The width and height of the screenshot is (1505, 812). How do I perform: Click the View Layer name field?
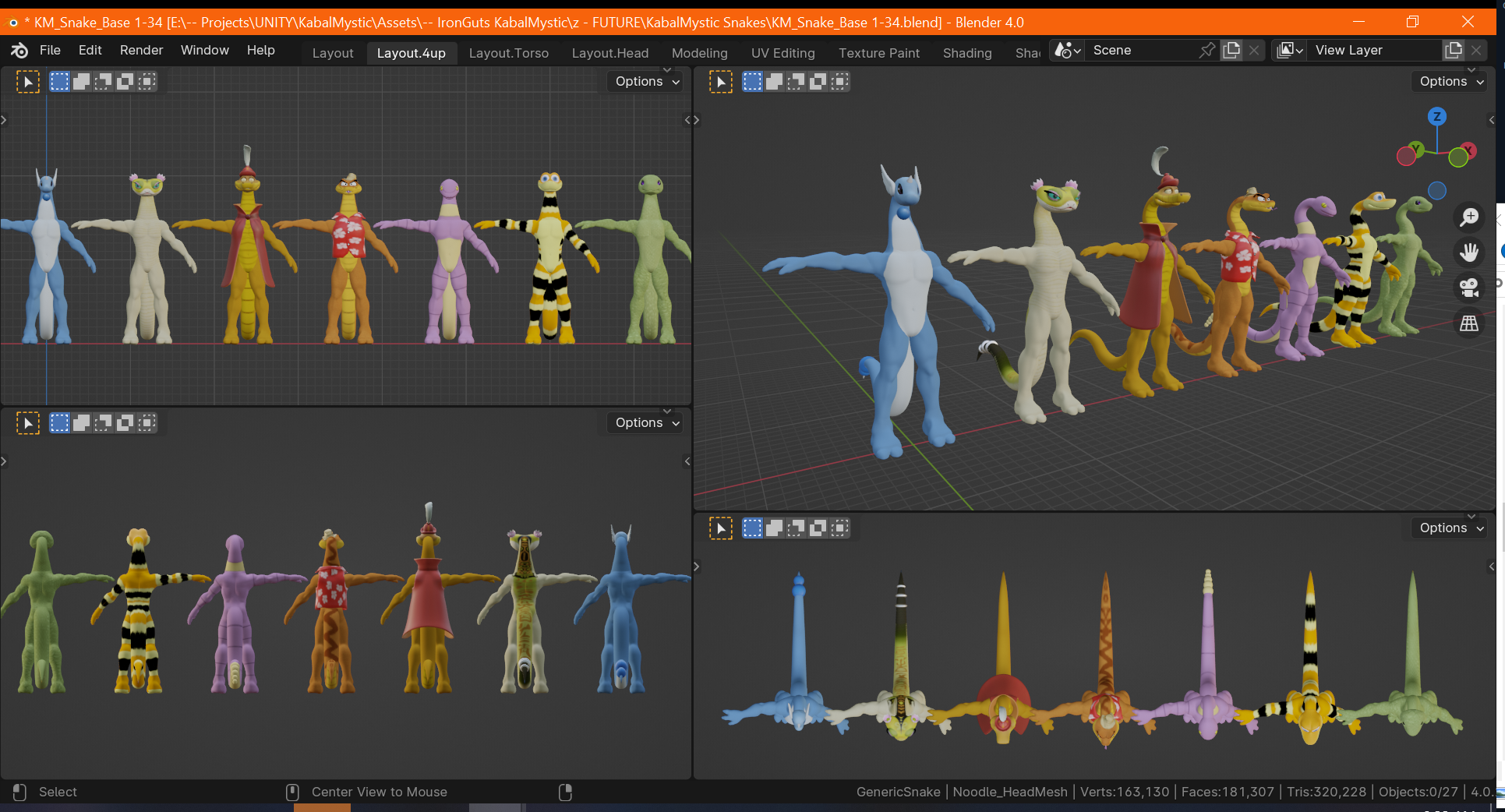tap(1375, 51)
